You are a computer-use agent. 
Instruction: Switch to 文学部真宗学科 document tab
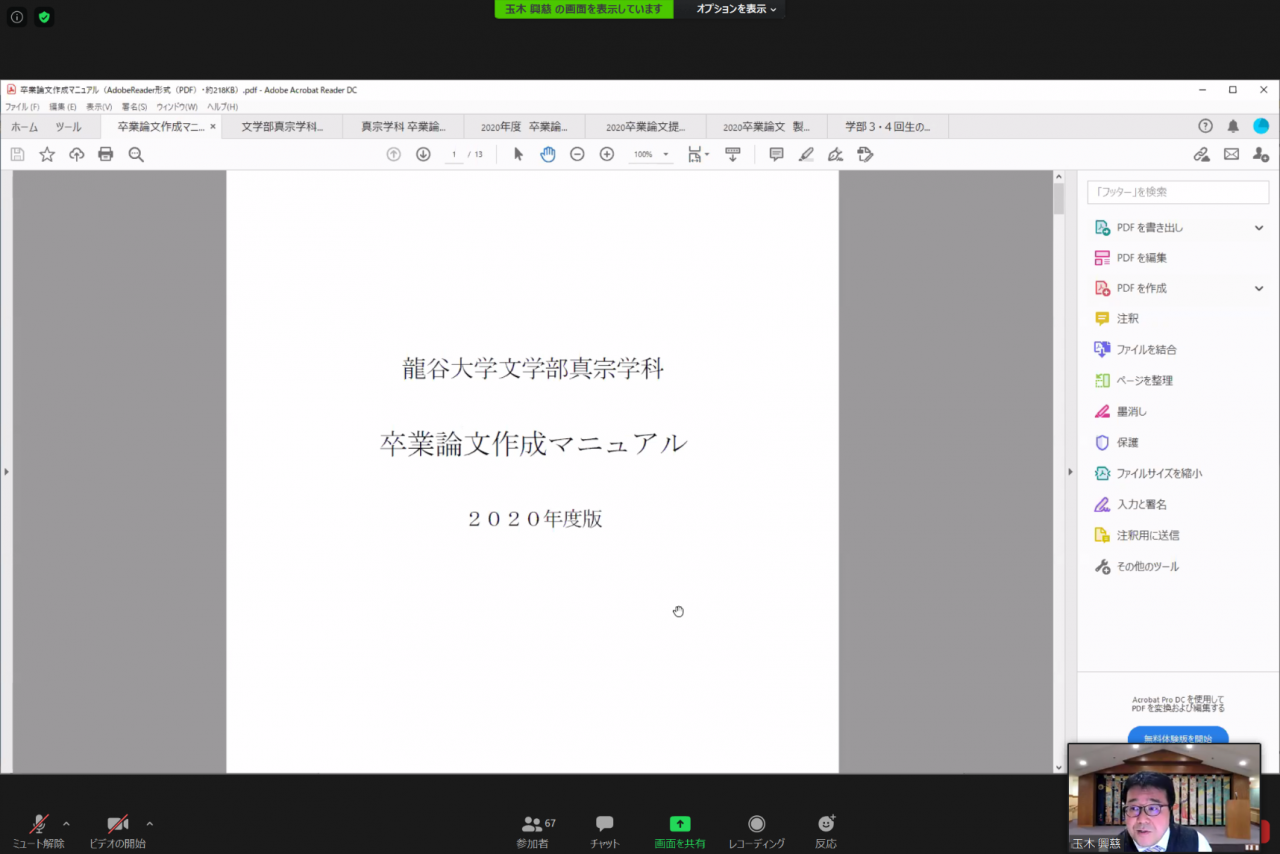[282, 127]
